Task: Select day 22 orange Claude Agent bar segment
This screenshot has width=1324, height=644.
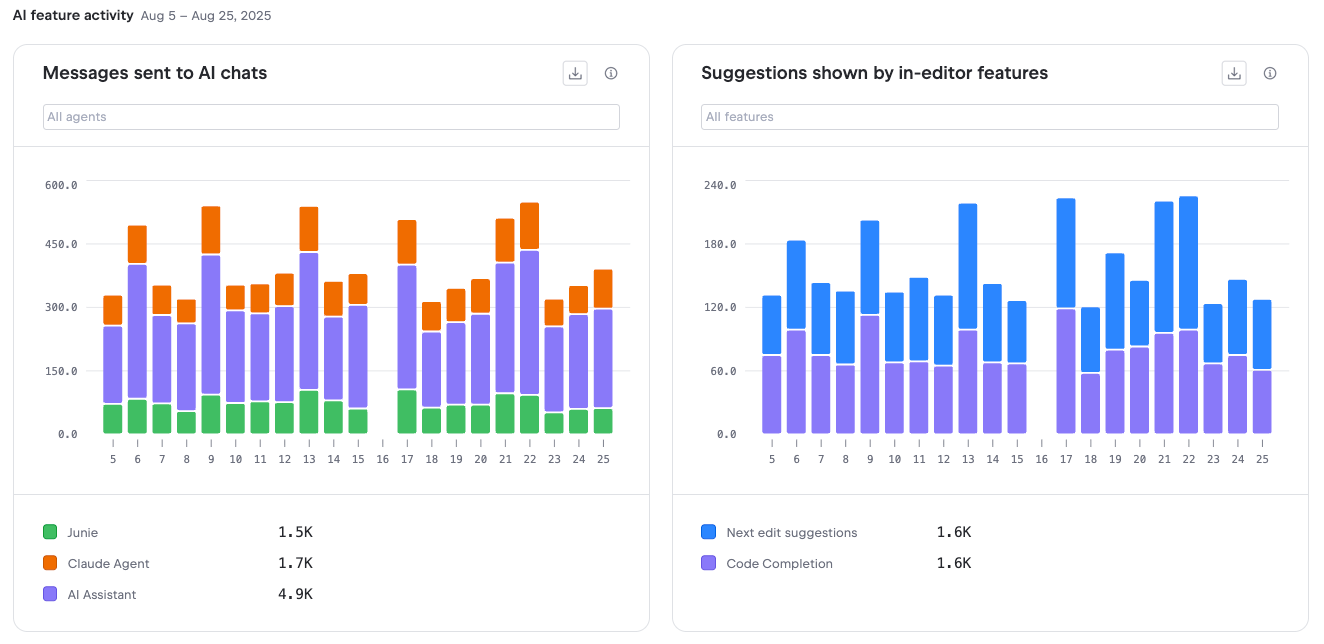Action: 529,226
